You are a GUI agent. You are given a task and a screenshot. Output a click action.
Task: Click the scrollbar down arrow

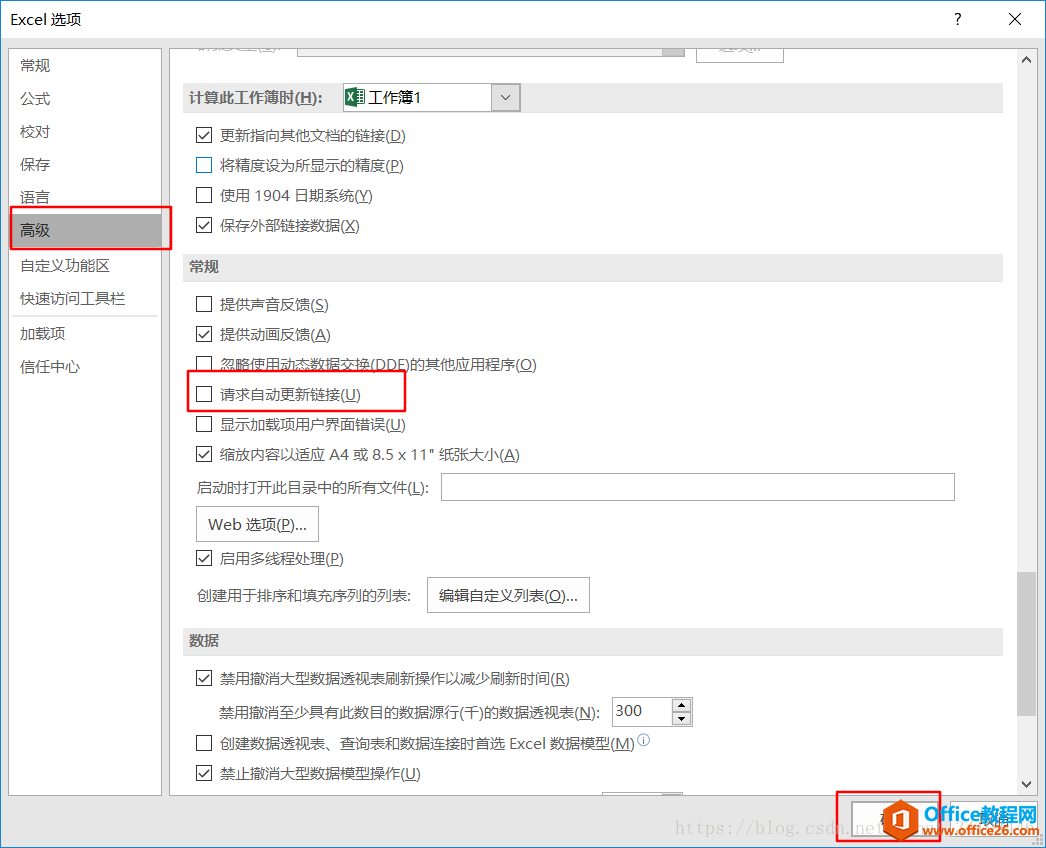point(1027,784)
